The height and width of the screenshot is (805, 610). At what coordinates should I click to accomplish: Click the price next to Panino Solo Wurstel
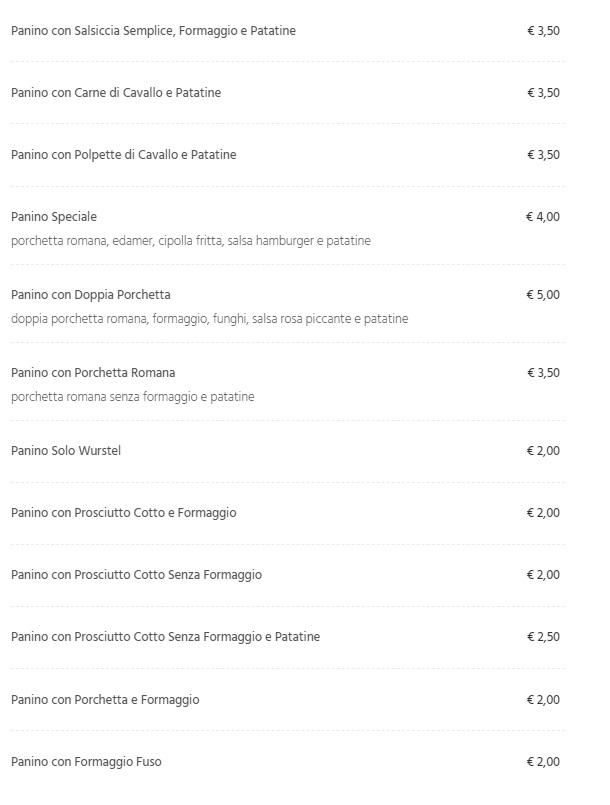click(543, 451)
